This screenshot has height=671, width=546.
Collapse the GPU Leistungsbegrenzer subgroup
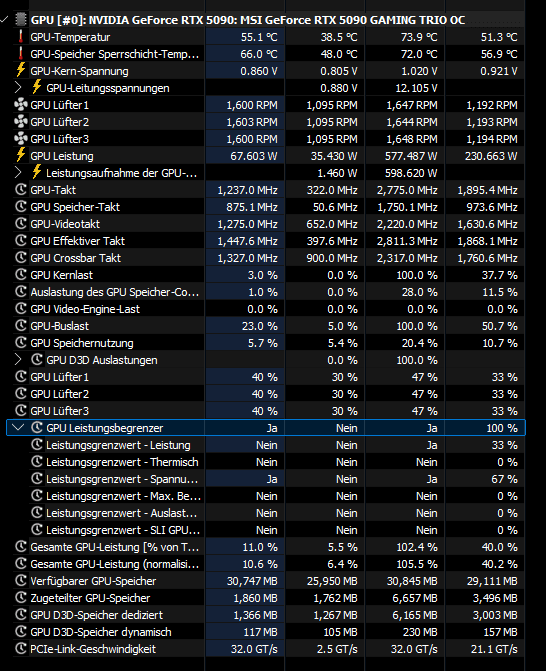18,428
